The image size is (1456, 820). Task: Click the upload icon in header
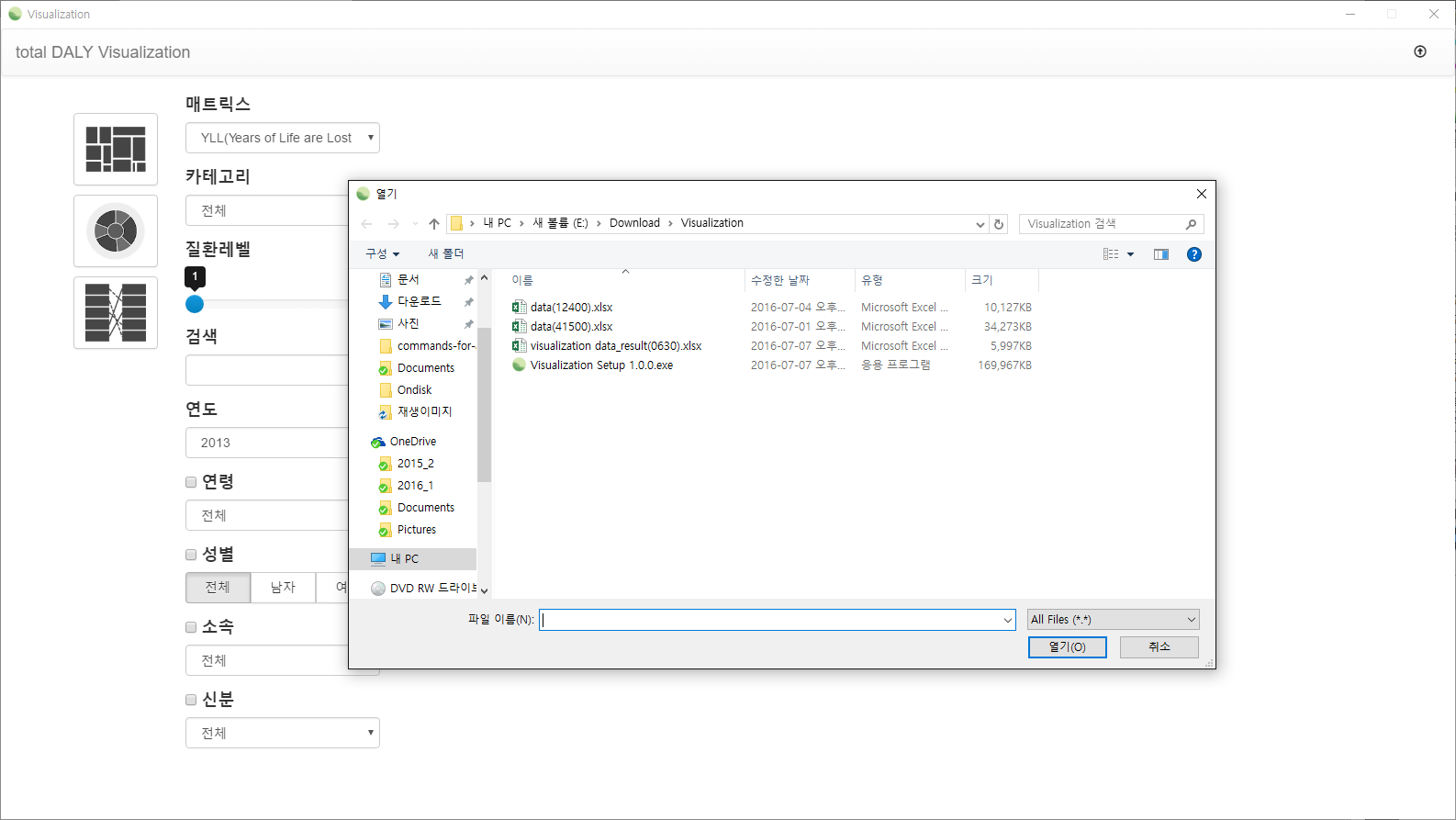pyautogui.click(x=1420, y=52)
